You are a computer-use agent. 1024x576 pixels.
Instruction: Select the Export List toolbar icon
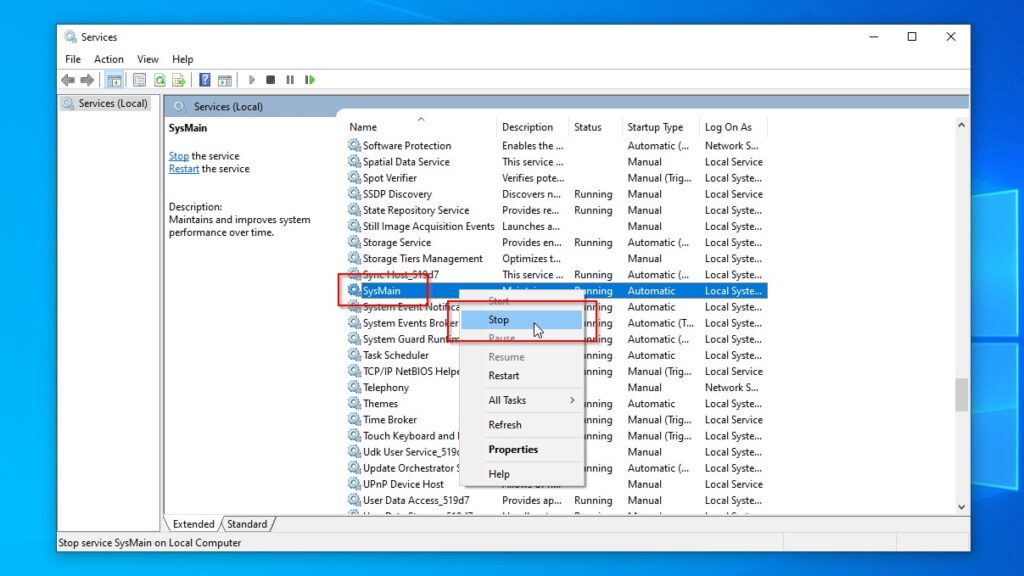coord(177,80)
